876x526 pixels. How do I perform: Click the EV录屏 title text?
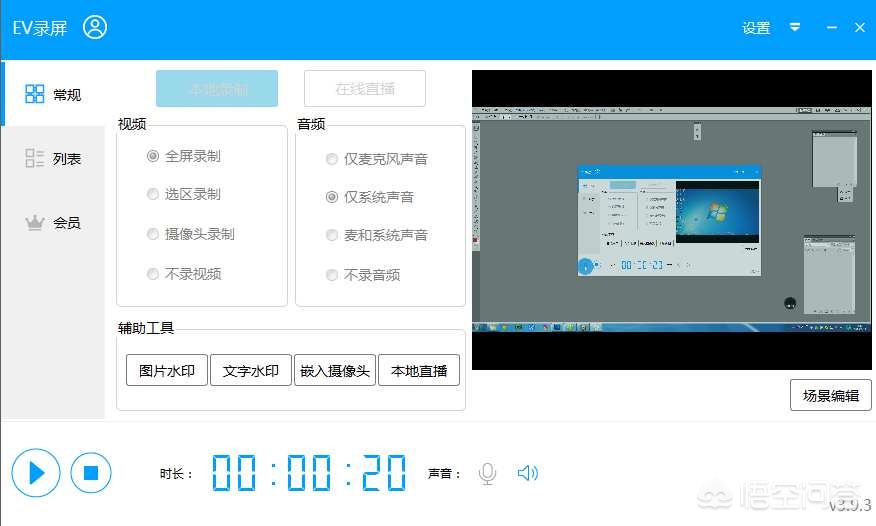pos(40,27)
